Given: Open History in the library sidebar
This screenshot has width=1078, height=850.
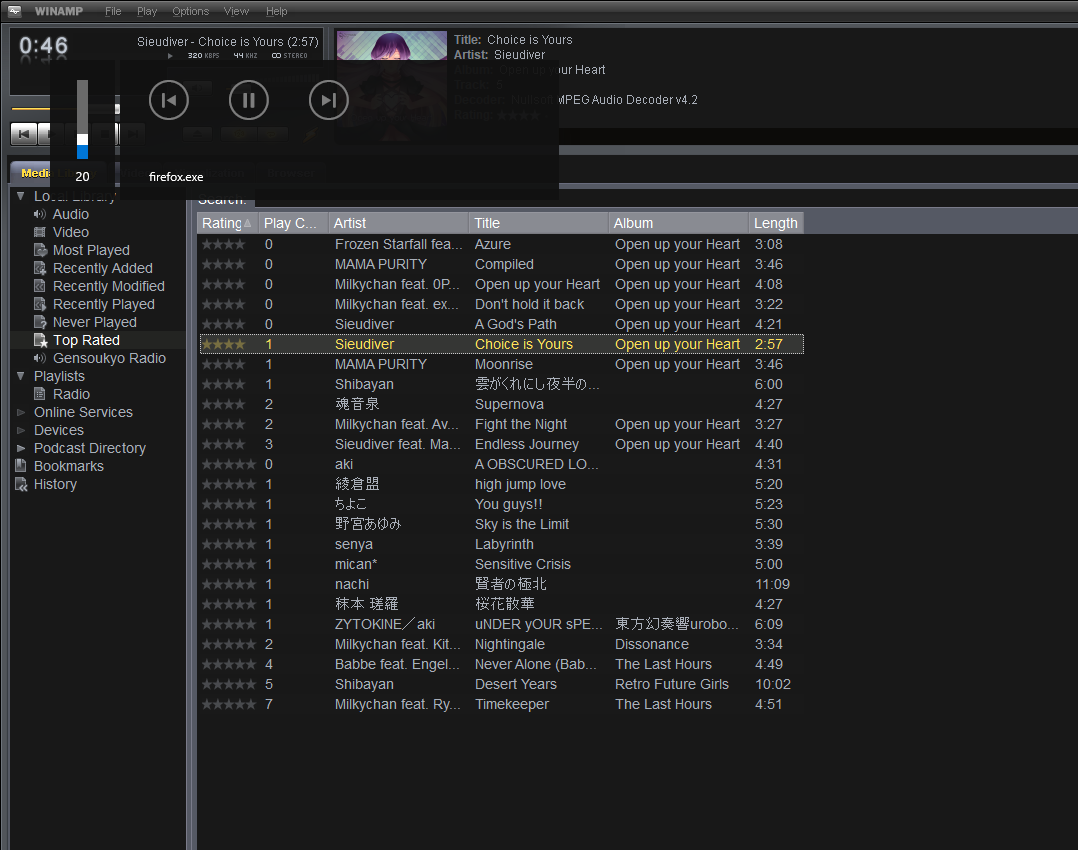Looking at the screenshot, I should tap(55, 484).
